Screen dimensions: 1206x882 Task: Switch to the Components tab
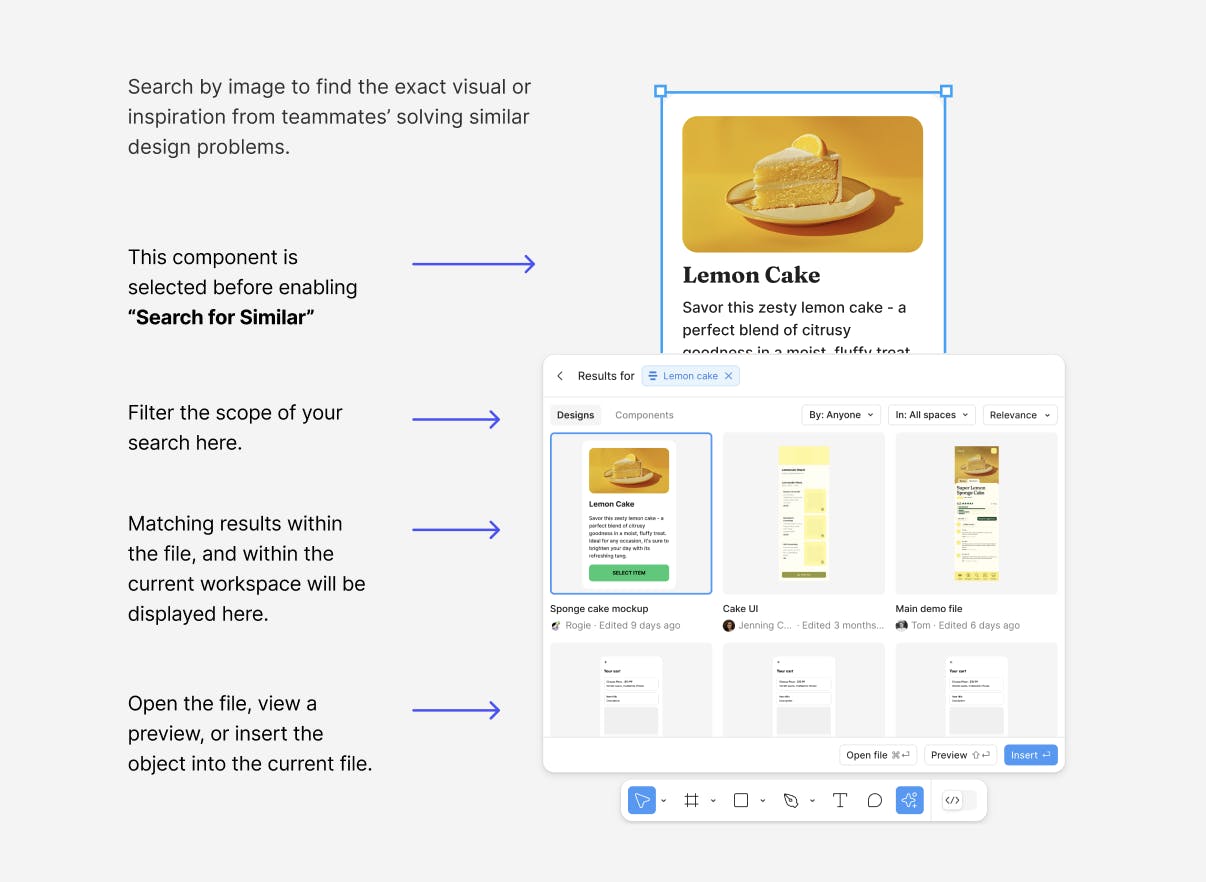click(x=644, y=415)
